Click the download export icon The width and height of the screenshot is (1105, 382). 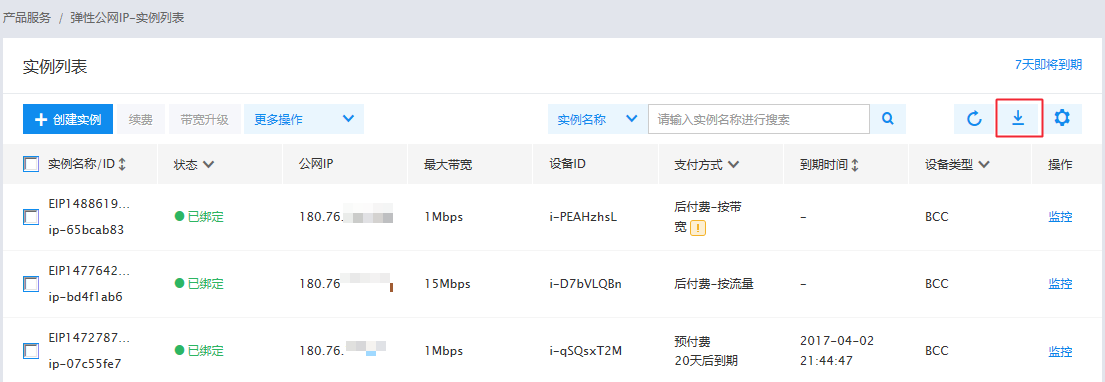pyautogui.click(x=1018, y=118)
